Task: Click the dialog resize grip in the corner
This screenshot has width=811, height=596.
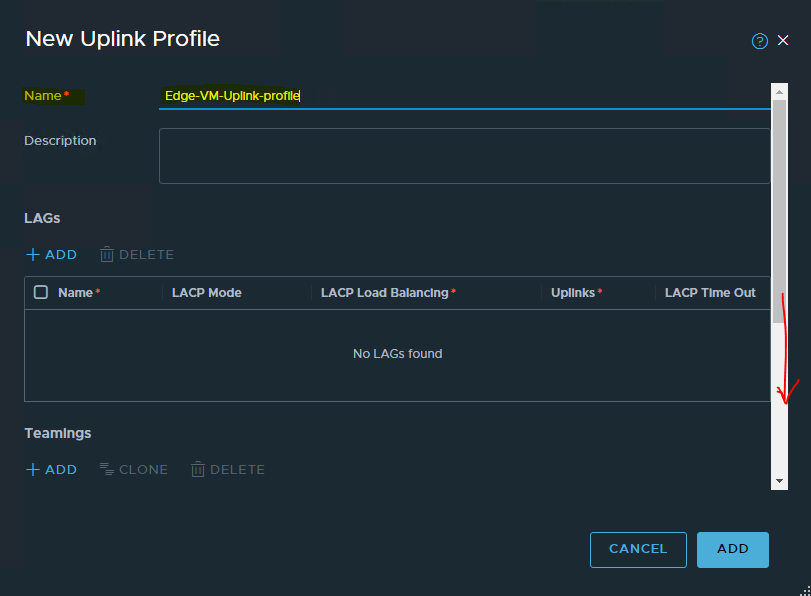Action: (x=805, y=590)
